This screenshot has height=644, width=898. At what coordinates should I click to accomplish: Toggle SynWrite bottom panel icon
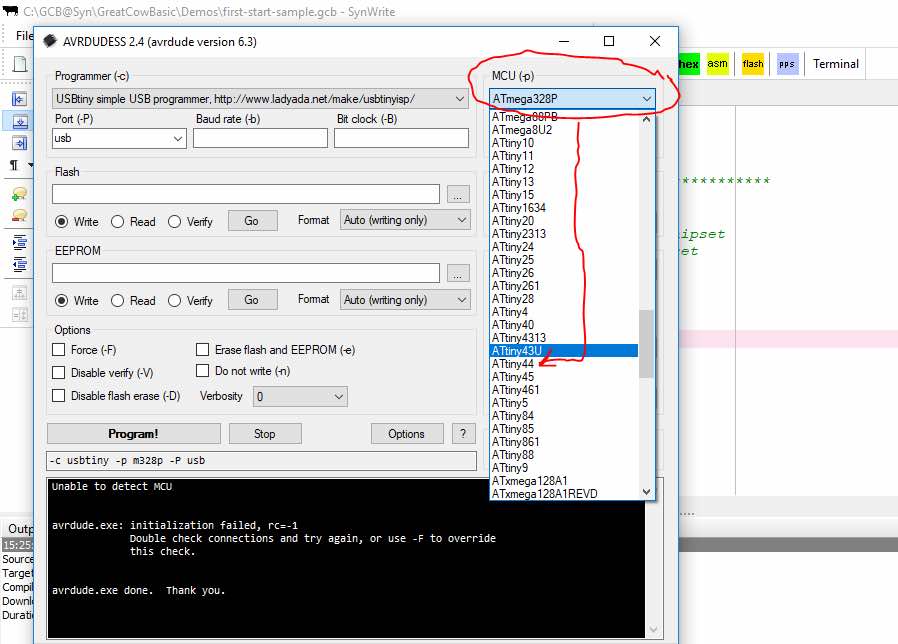click(19, 121)
